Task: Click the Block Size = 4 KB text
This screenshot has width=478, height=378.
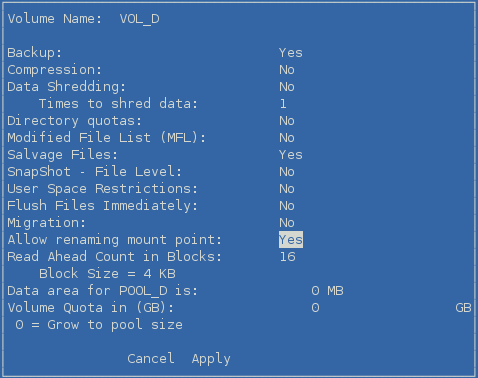Action: click(x=107, y=274)
